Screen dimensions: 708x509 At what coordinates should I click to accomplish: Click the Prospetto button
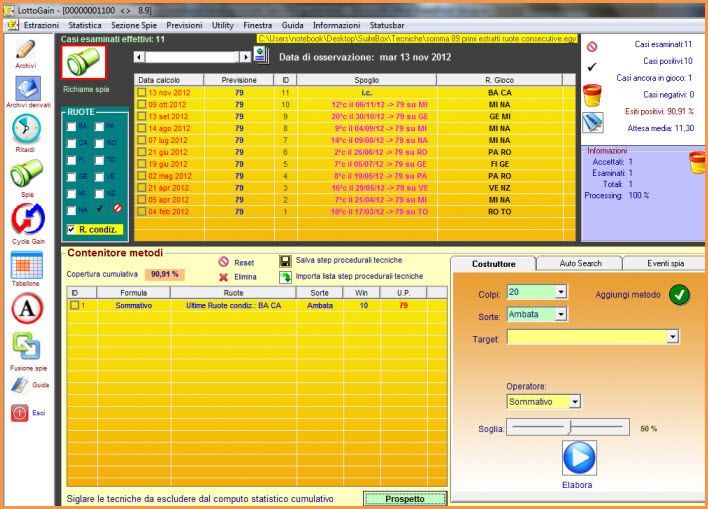403,498
